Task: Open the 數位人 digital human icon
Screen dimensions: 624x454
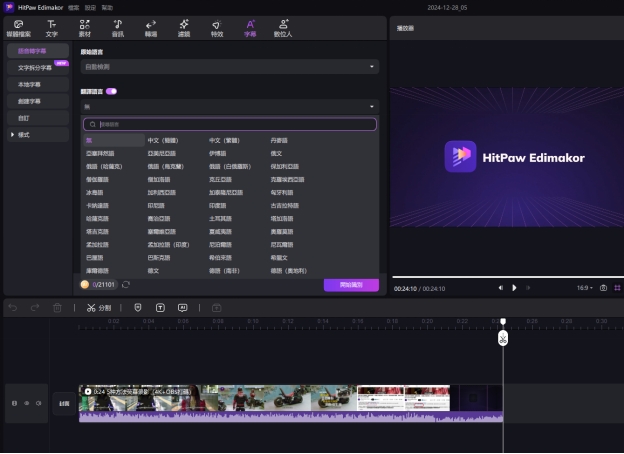Action: point(284,27)
